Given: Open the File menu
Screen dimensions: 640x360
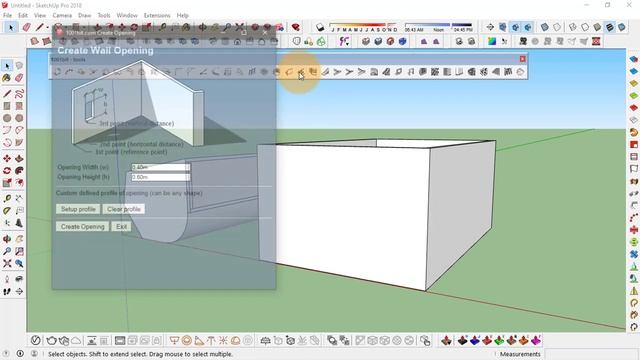Looking at the screenshot, I should [x=7, y=16].
